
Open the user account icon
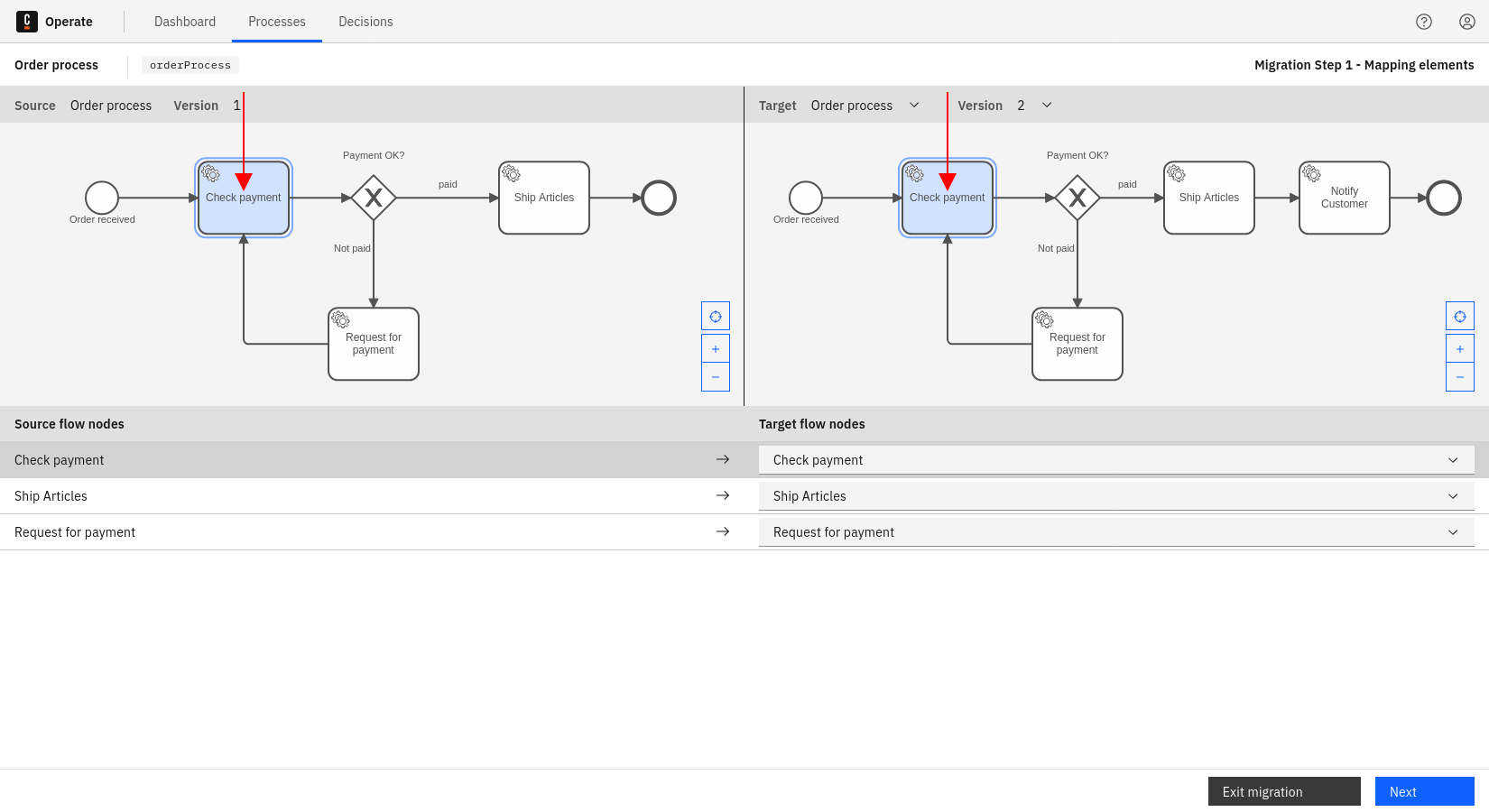click(1466, 21)
